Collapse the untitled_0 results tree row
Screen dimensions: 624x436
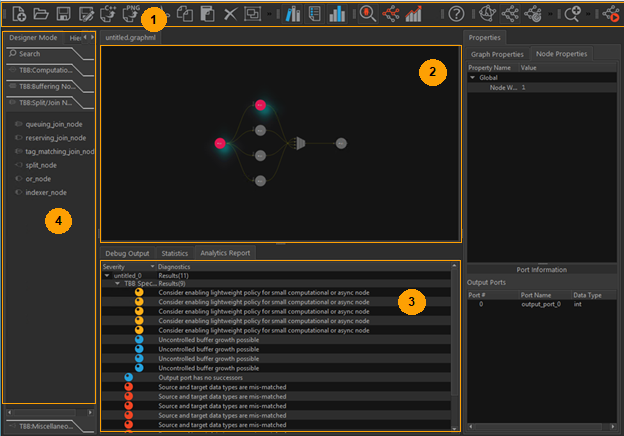[x=107, y=275]
